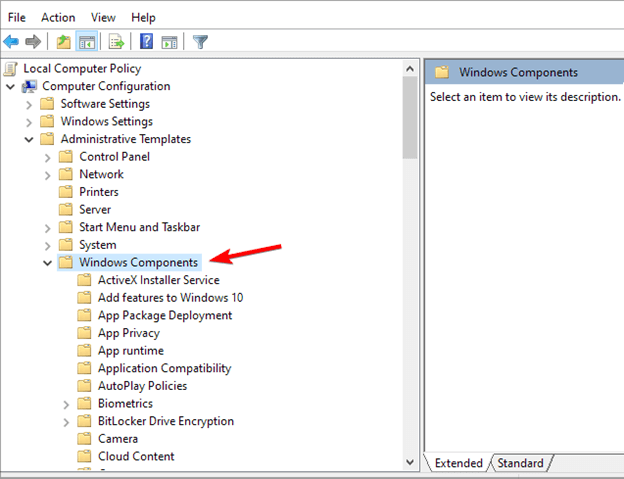
Task: Collapse the Administrative Templates node
Action: click(x=29, y=139)
